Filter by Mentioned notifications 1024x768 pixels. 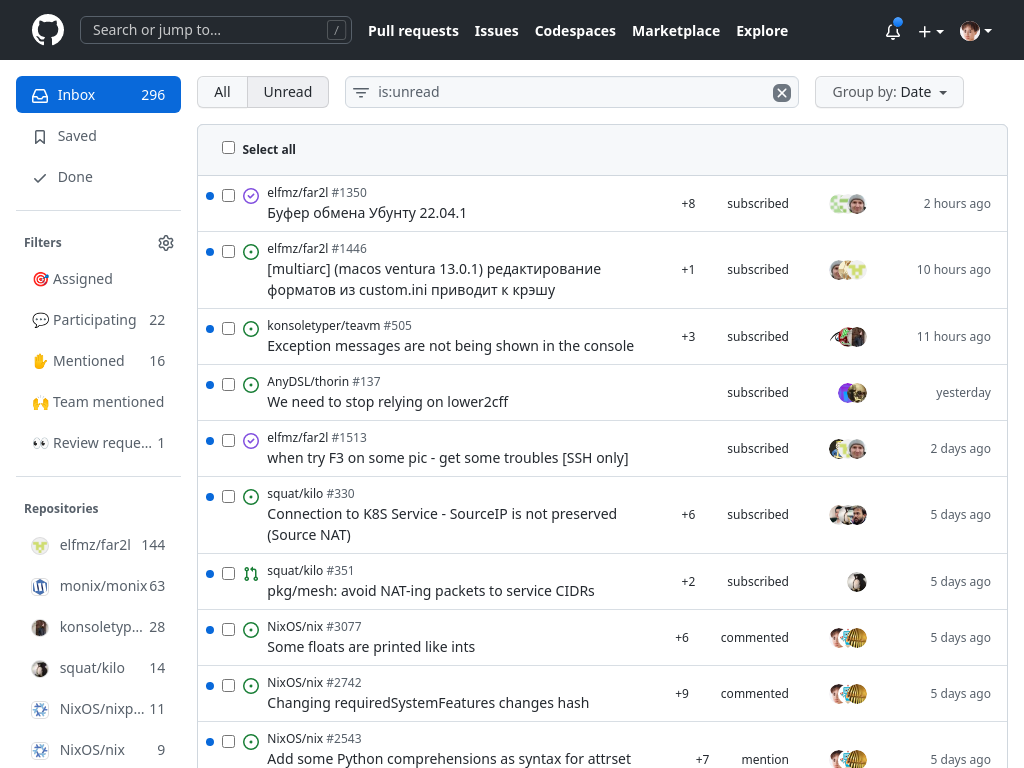[x=99, y=361]
